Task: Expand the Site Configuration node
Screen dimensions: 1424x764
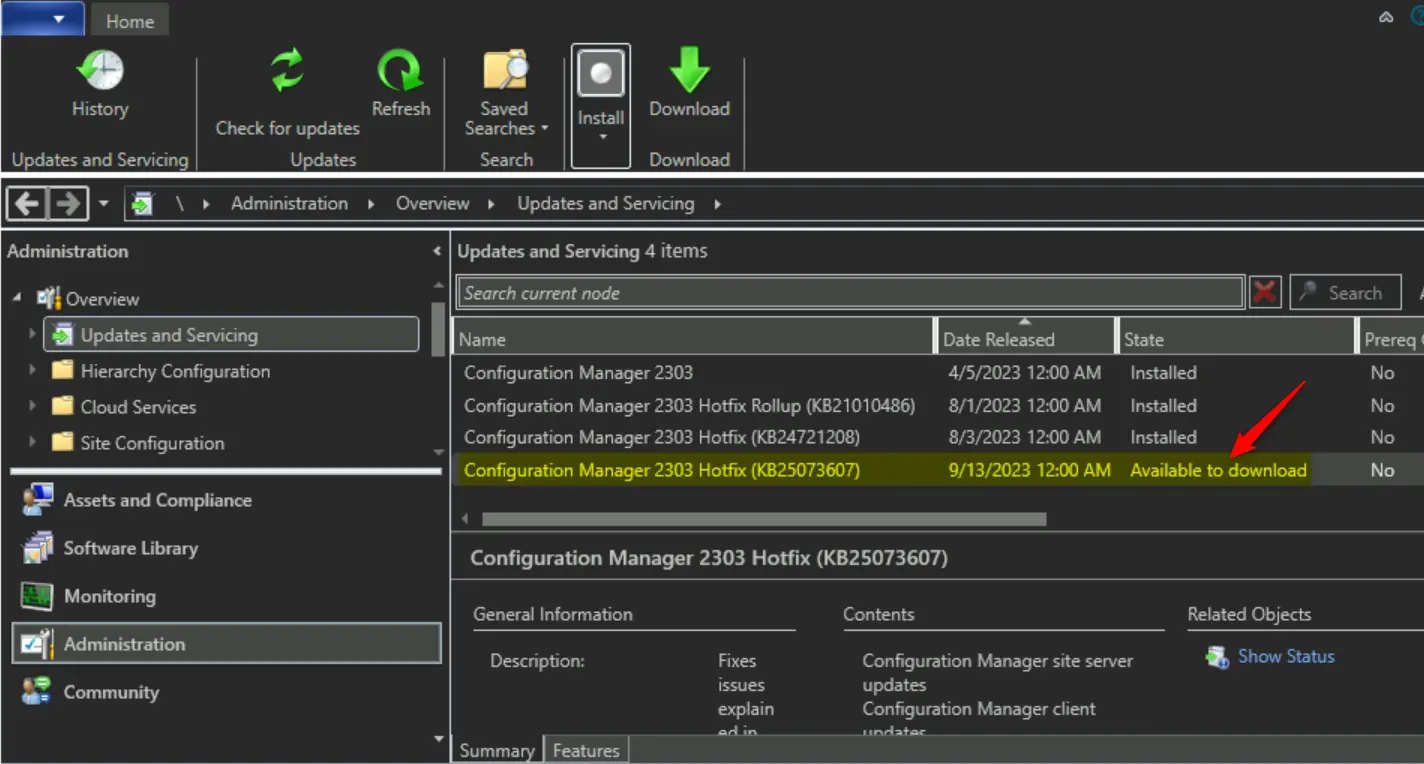Action: point(33,443)
